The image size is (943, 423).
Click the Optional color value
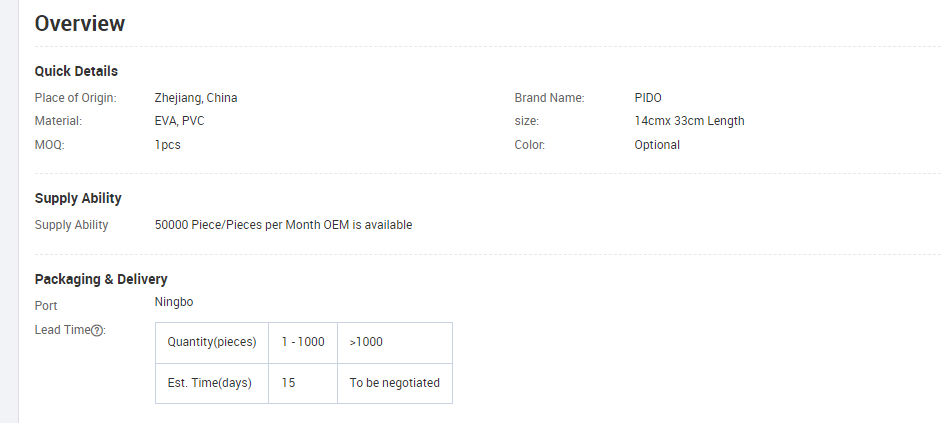click(x=657, y=145)
